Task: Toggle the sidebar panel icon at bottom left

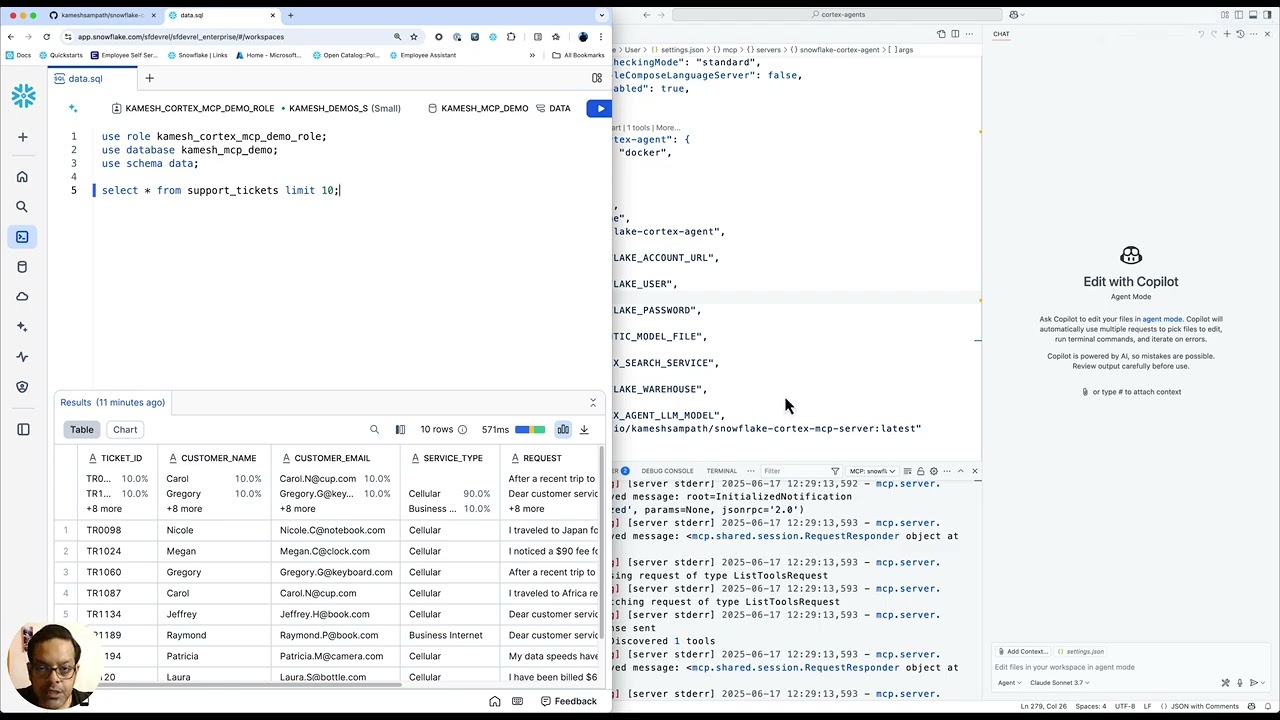Action: point(23,430)
